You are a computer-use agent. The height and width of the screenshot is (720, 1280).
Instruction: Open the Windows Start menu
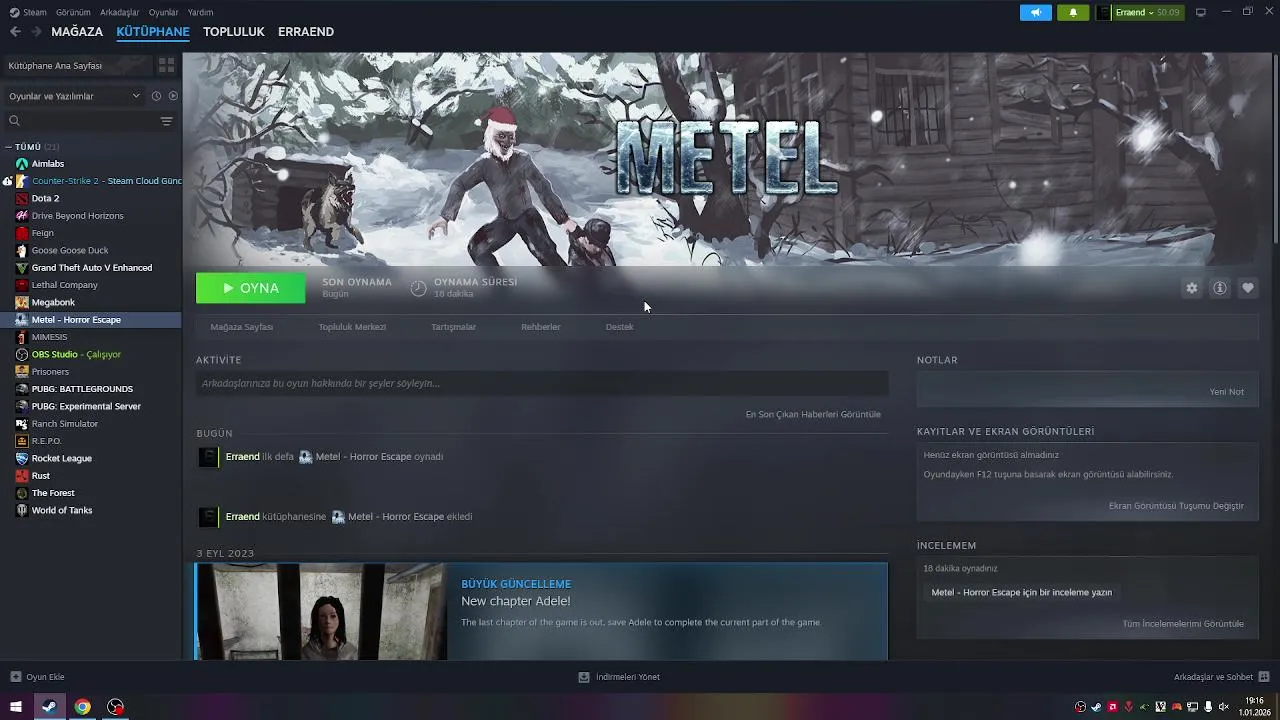pyautogui.click(x=15, y=707)
